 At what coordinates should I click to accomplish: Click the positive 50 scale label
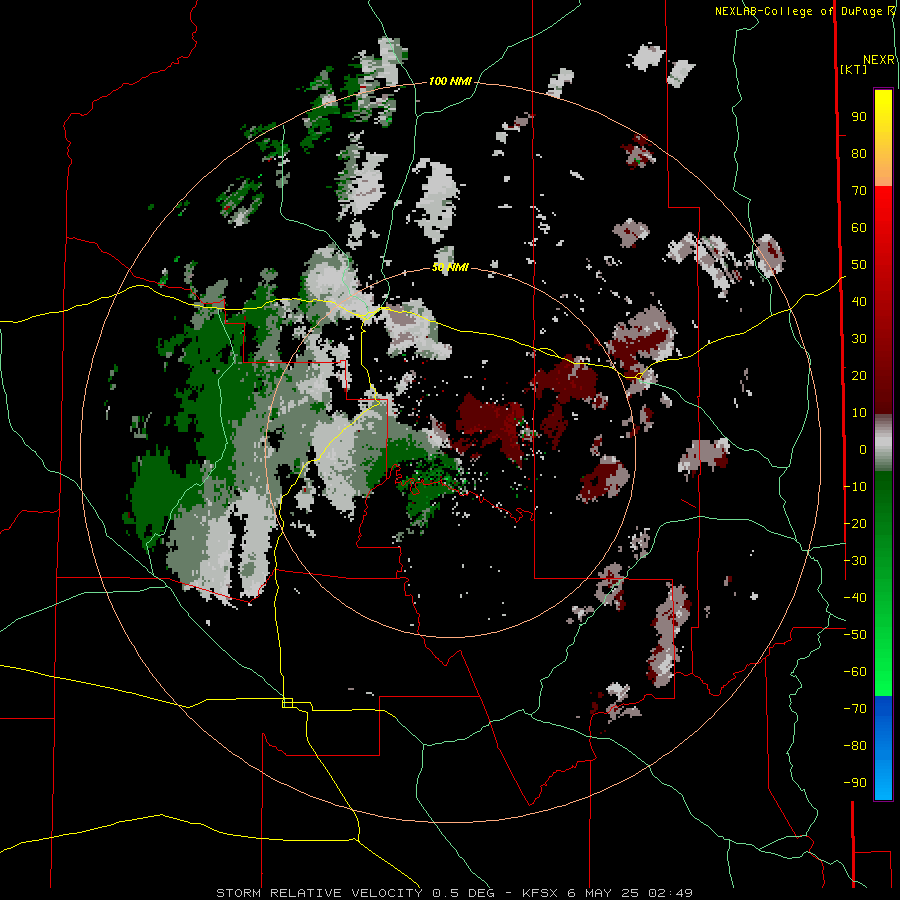coord(859,265)
